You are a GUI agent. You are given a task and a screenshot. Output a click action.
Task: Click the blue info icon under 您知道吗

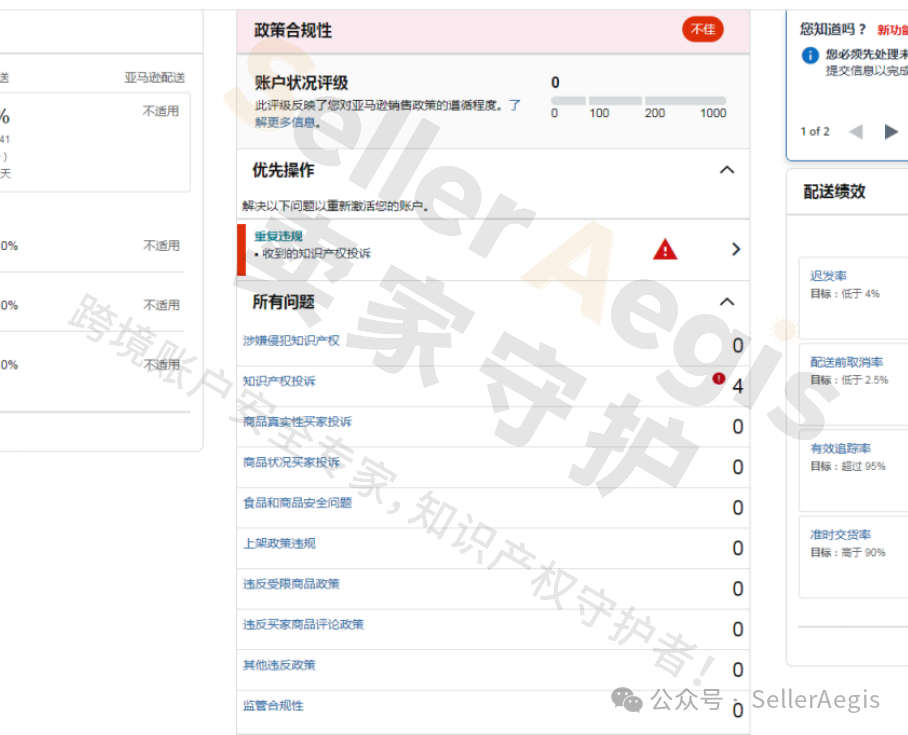[810, 55]
